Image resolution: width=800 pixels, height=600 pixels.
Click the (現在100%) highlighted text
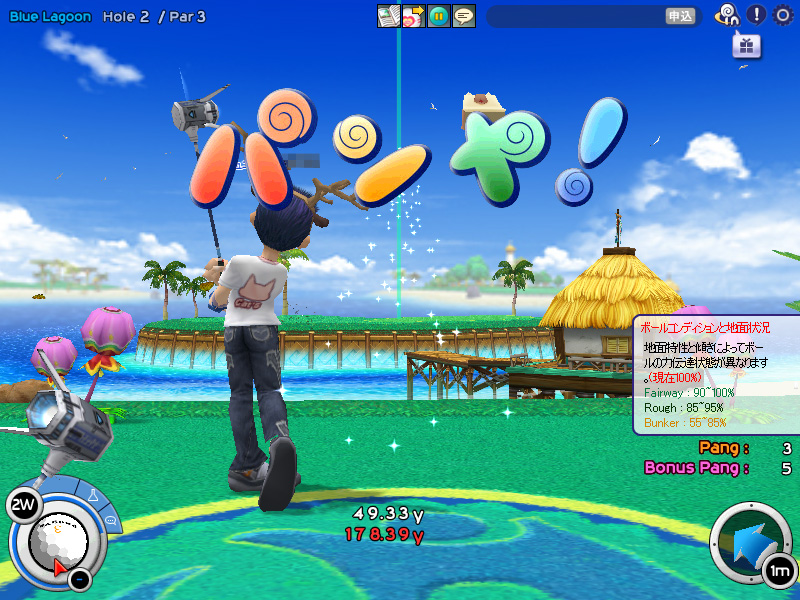(x=675, y=378)
